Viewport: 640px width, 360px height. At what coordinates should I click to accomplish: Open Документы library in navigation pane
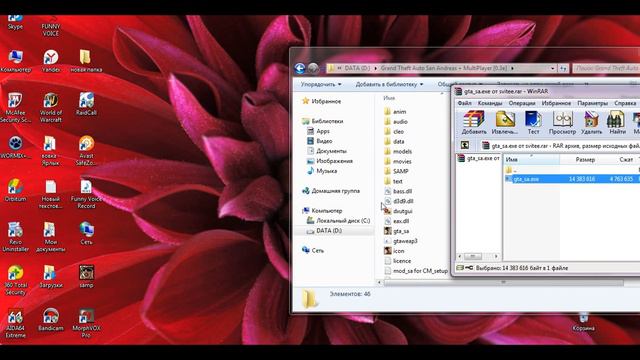pyautogui.click(x=327, y=151)
